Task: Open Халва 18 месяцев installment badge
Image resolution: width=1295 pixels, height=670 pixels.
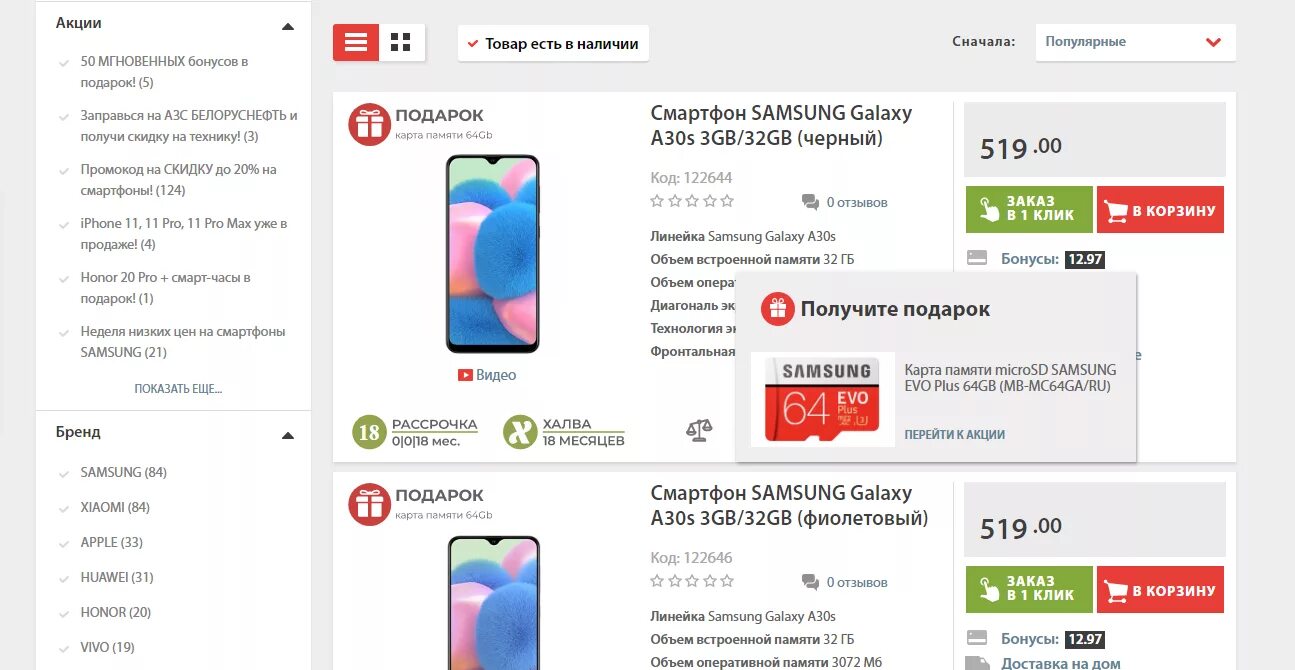Action: click(565, 432)
